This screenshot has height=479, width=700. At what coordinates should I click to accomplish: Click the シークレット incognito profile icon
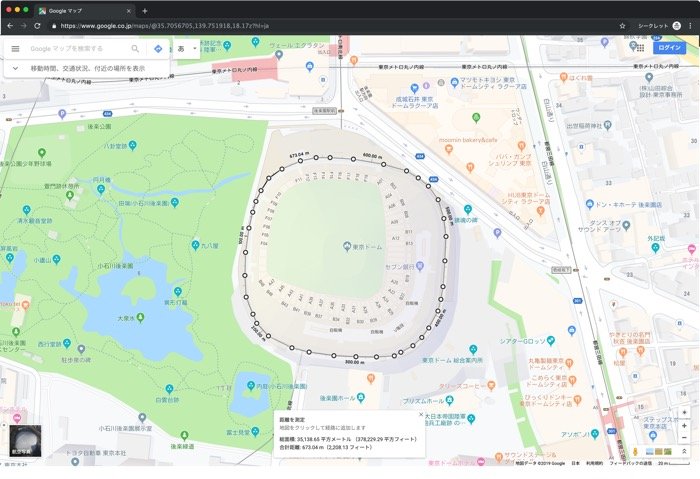coord(677,26)
